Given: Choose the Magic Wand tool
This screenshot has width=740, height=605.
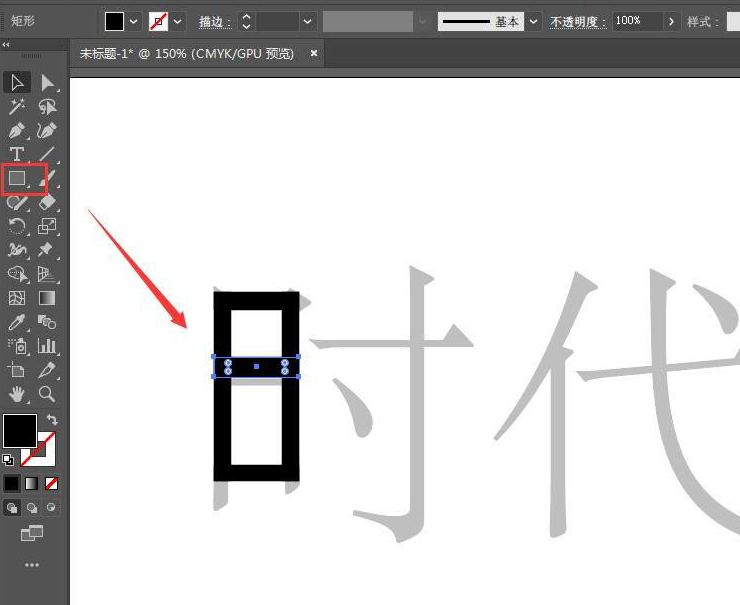Looking at the screenshot, I should [x=17, y=107].
